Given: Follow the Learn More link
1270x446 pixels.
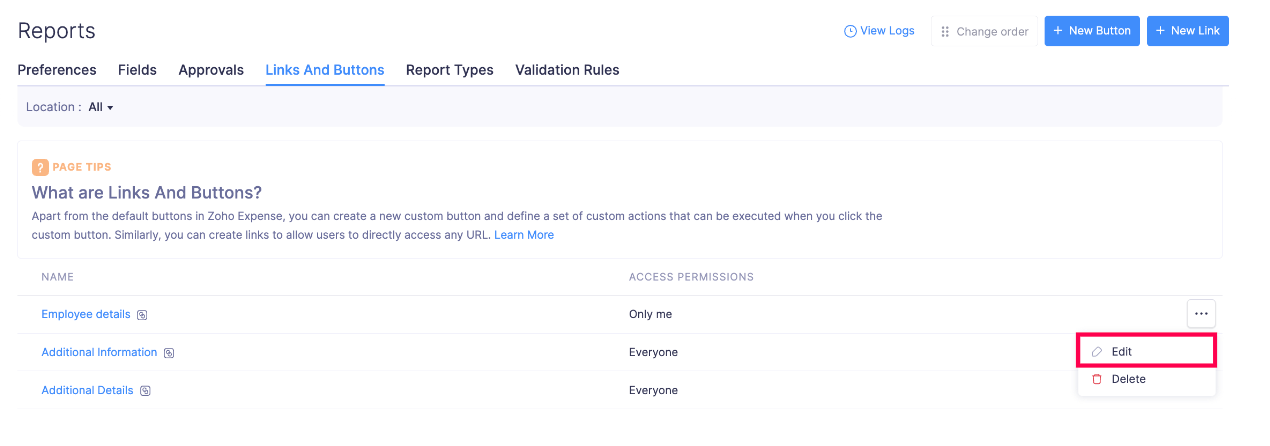Looking at the screenshot, I should (524, 235).
